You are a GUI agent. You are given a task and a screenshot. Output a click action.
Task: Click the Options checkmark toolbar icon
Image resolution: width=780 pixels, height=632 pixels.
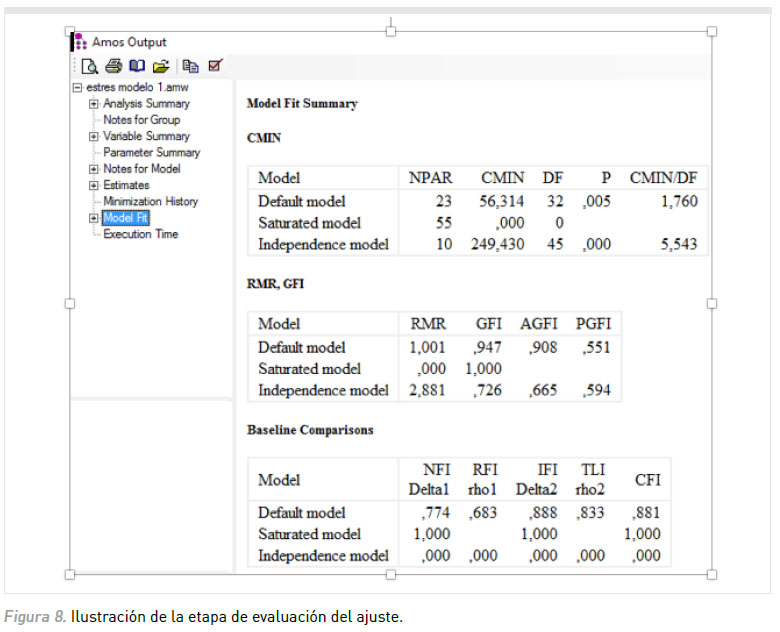pos(215,65)
